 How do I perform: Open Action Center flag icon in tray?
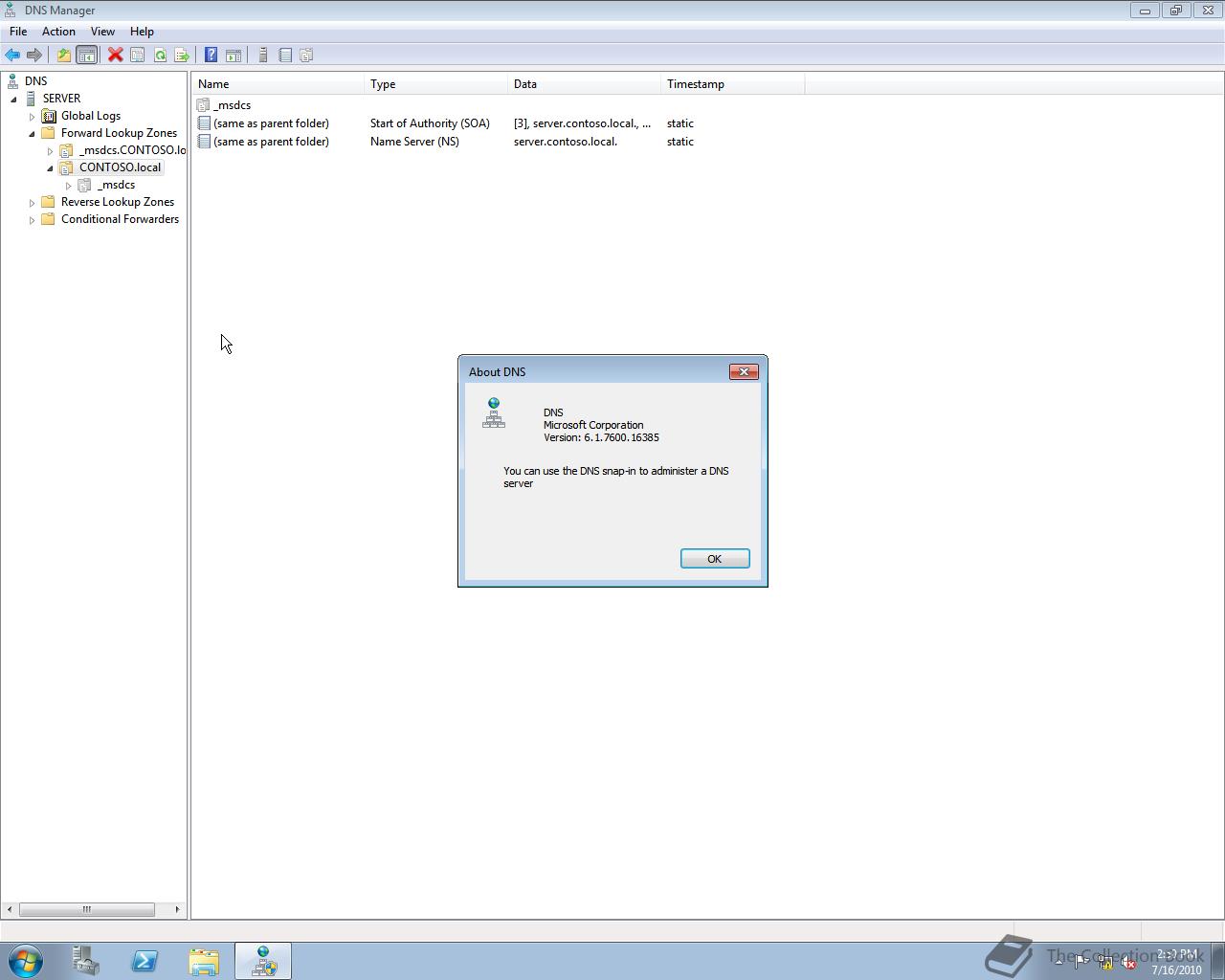(x=1081, y=963)
